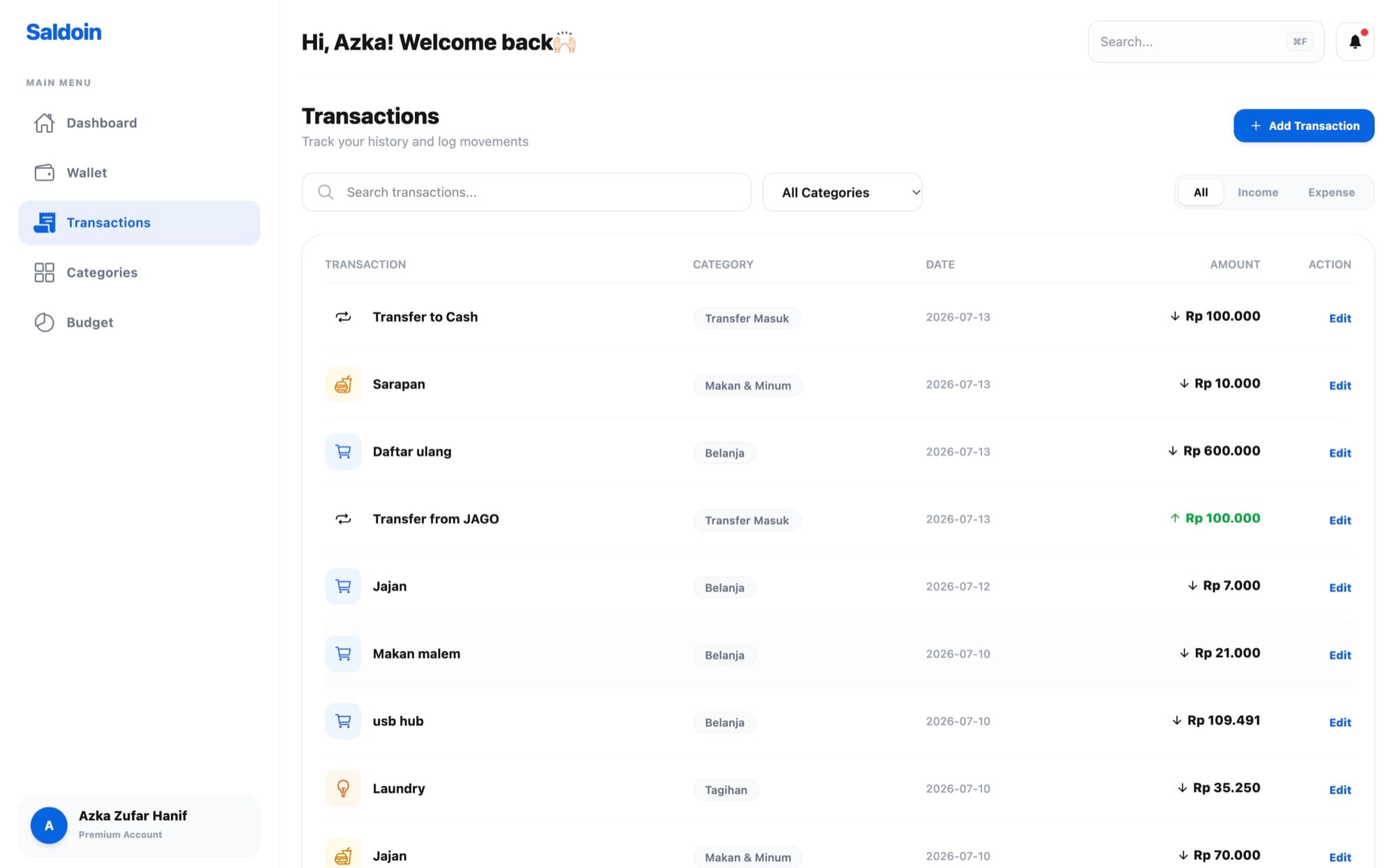Click the user avatar letter A
Viewport: 1397px width, 868px height.
(49, 825)
